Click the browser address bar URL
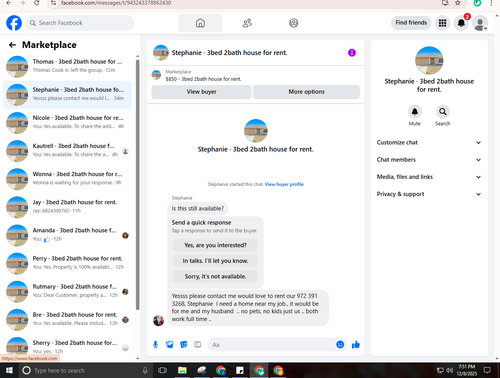Viewport: 500px width, 378px height. [116, 3]
